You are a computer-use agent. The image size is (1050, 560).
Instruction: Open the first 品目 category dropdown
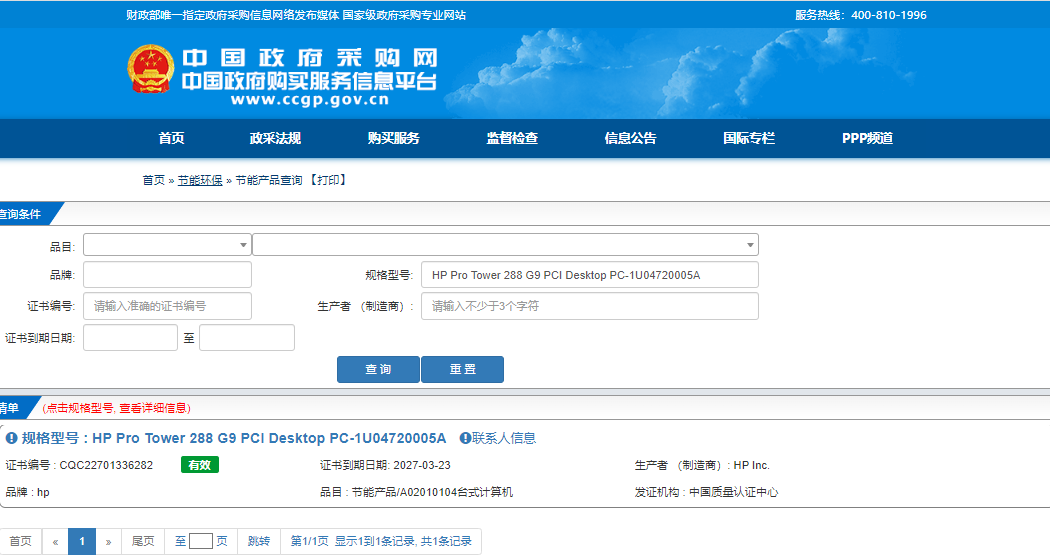pos(167,244)
